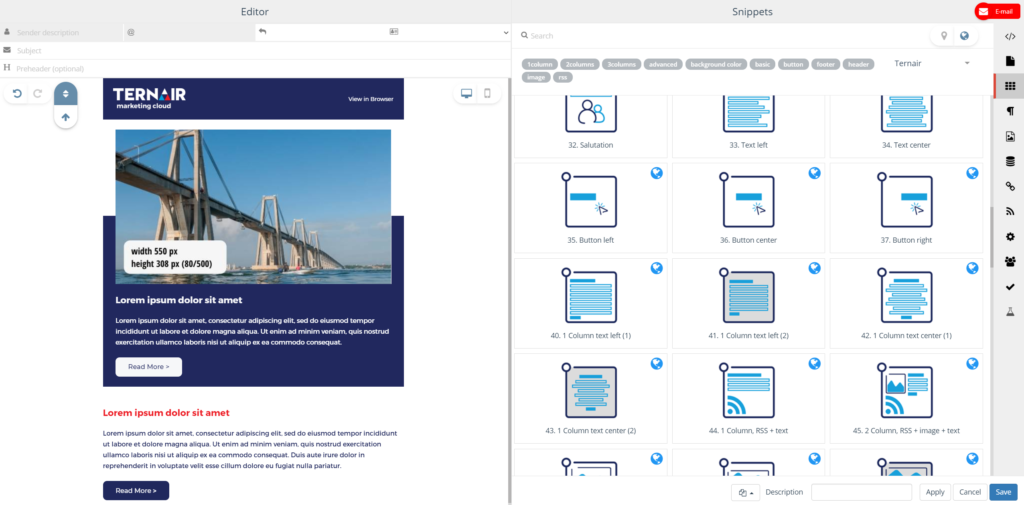This screenshot has height=505, width=1024.
Task: Open the copy options dropdown near Description
Action: (x=745, y=493)
